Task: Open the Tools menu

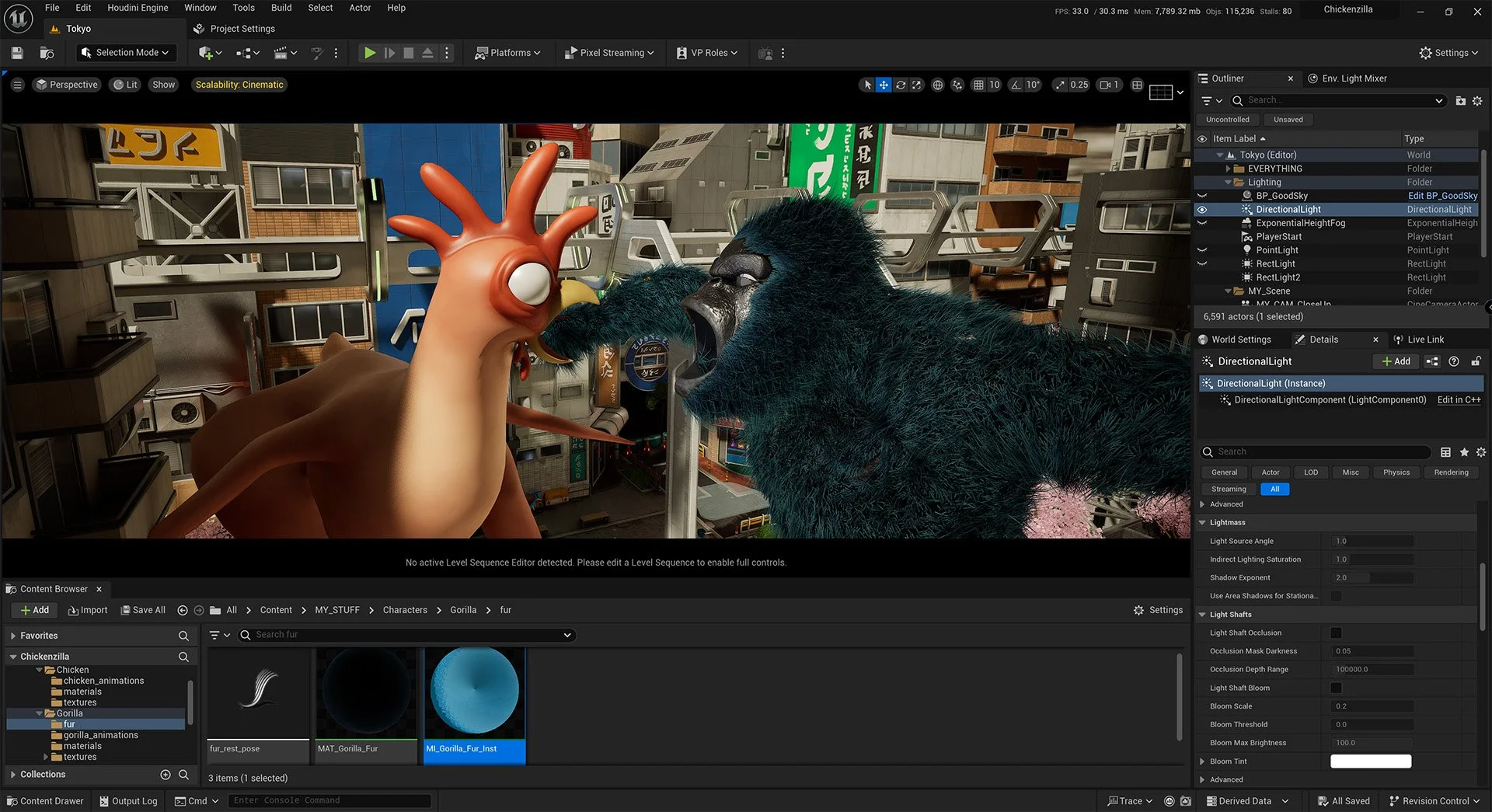Action: pos(243,8)
